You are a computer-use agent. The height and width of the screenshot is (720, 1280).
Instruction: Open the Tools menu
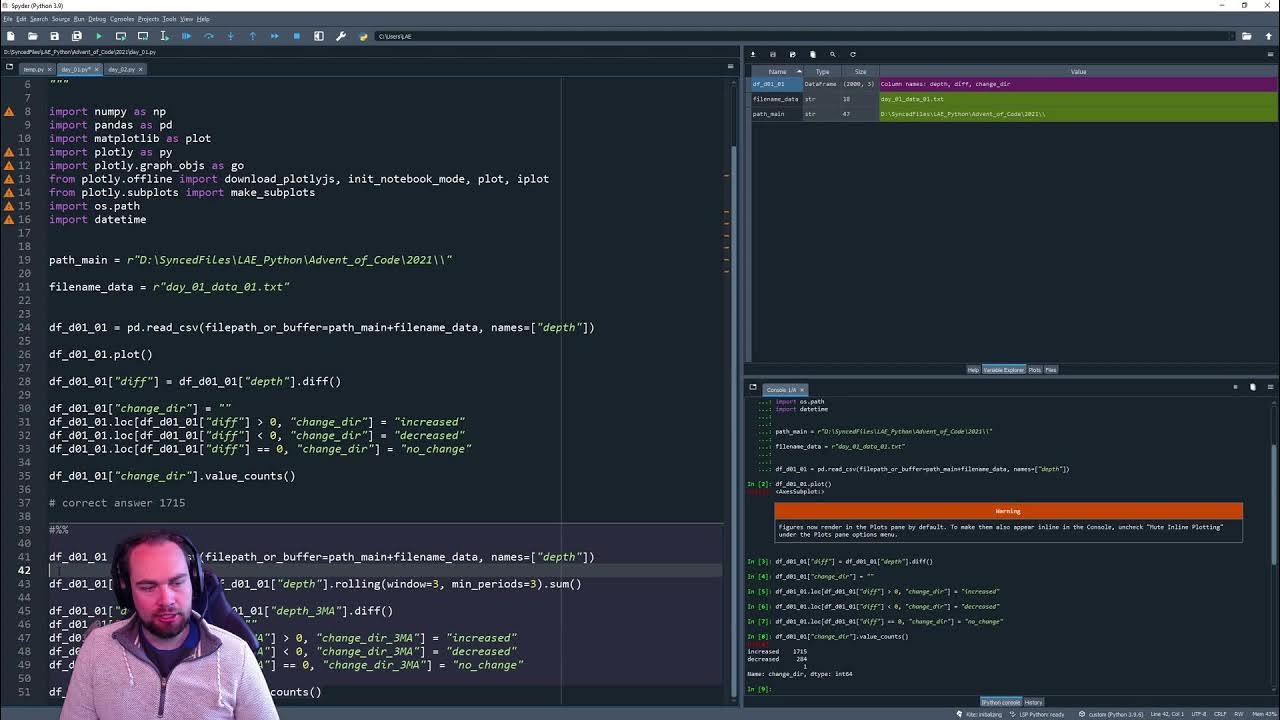tap(169, 19)
